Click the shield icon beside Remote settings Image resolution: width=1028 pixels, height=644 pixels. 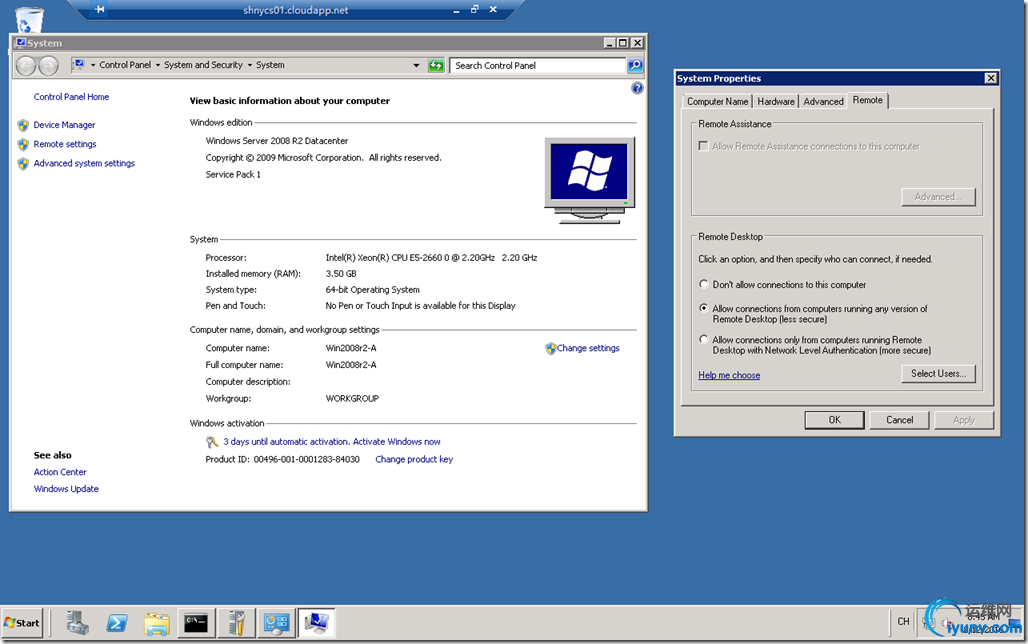[x=23, y=144]
